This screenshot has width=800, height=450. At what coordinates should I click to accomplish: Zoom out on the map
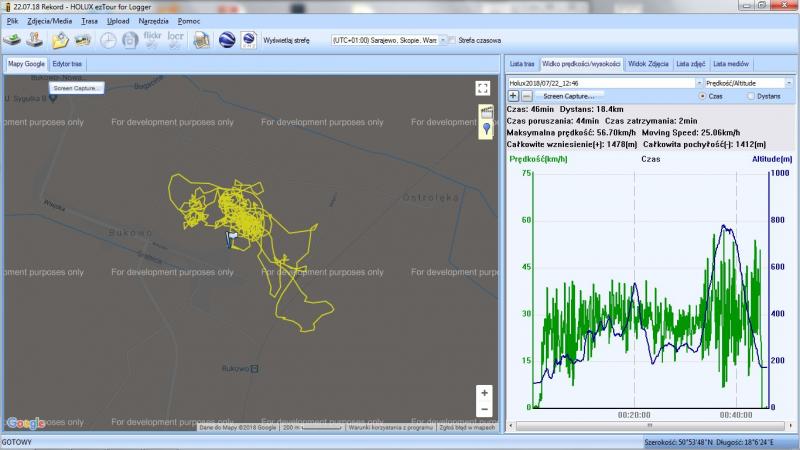(484, 409)
